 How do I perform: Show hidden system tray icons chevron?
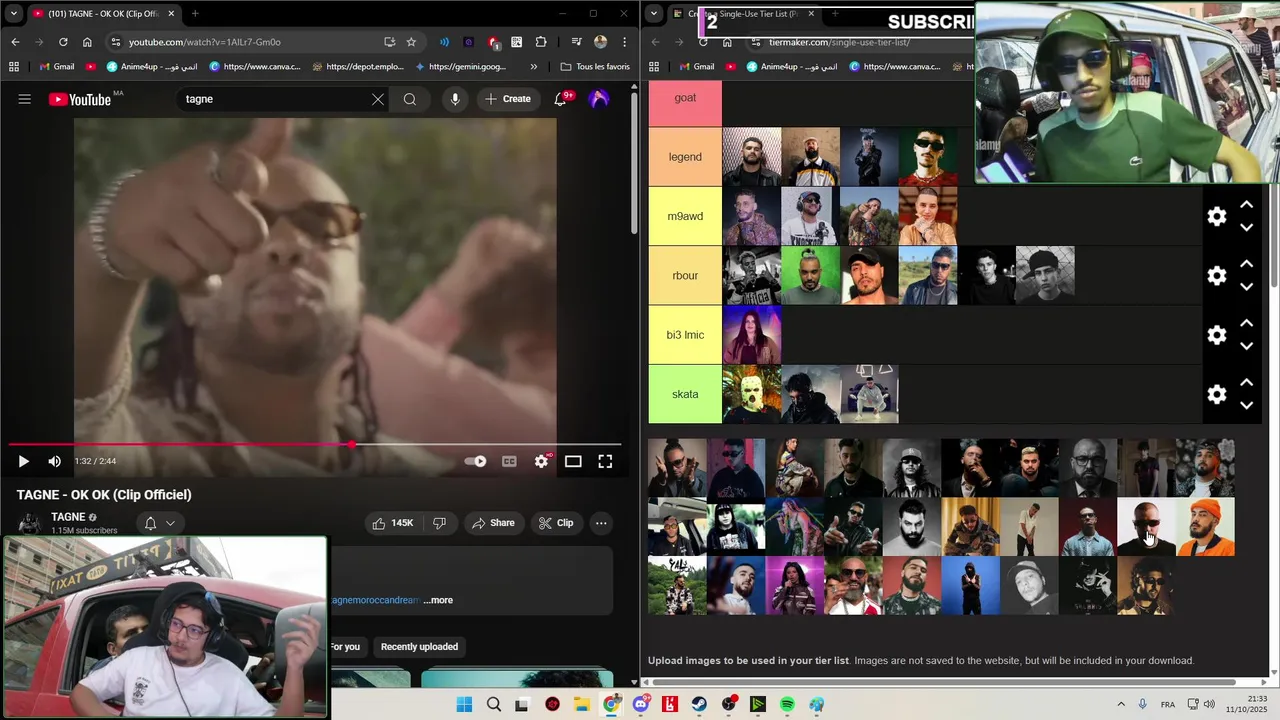pos(1120,704)
